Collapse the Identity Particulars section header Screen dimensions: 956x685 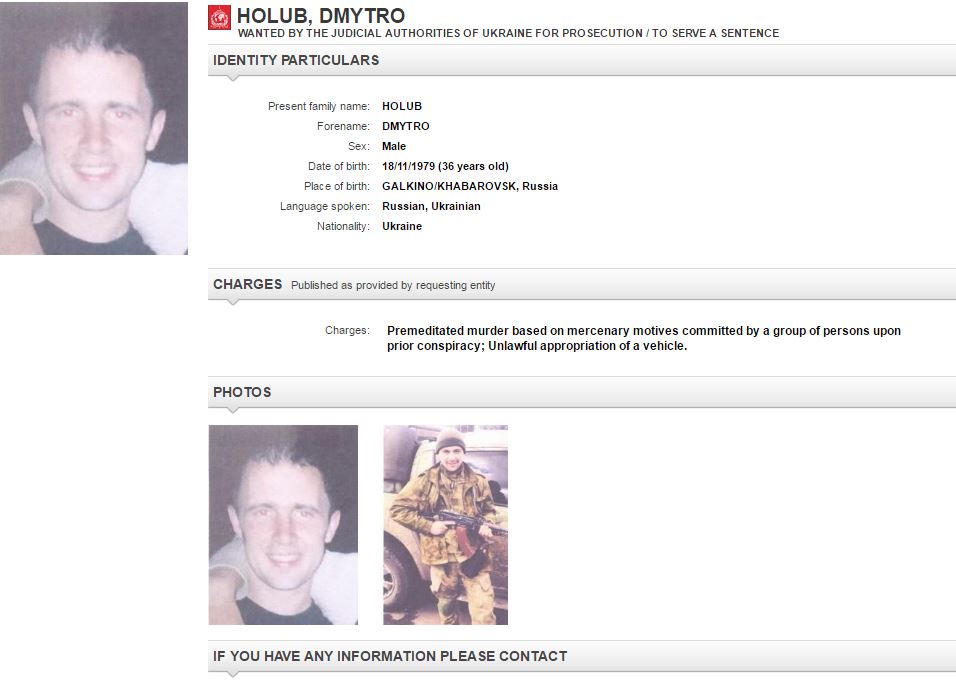pyautogui.click(x=582, y=60)
